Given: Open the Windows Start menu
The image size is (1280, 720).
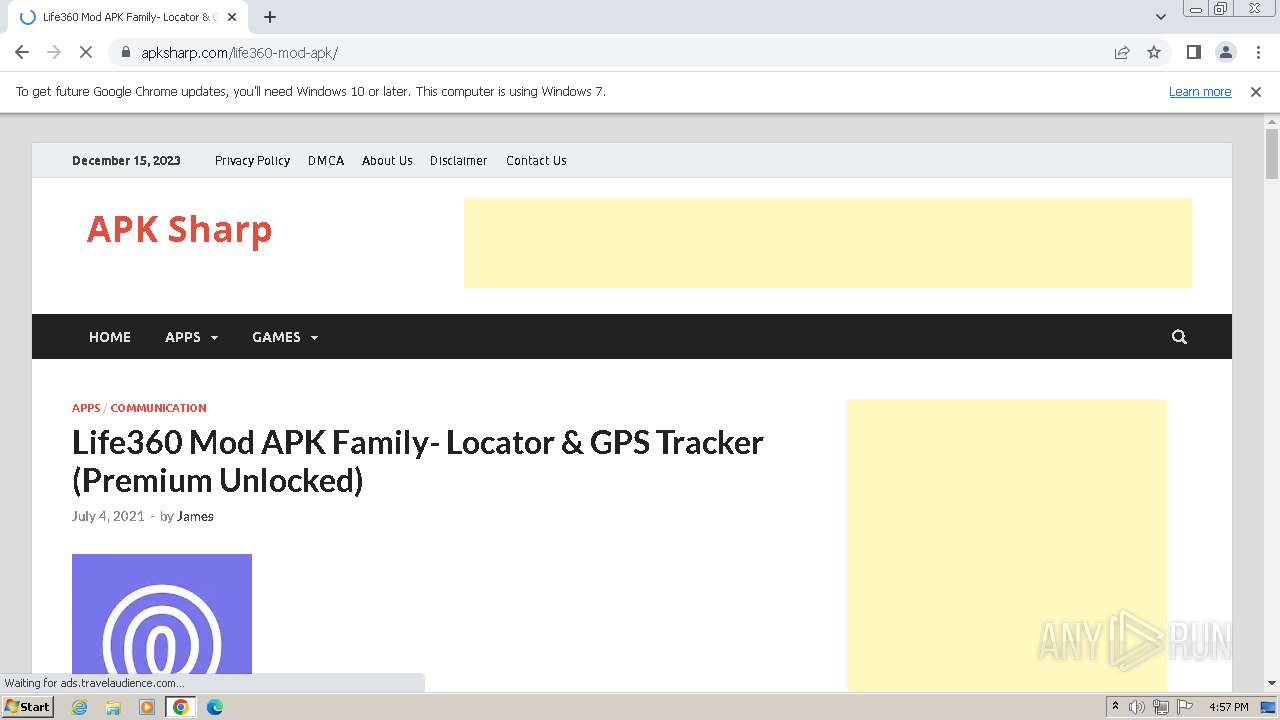Looking at the screenshot, I should pyautogui.click(x=27, y=707).
